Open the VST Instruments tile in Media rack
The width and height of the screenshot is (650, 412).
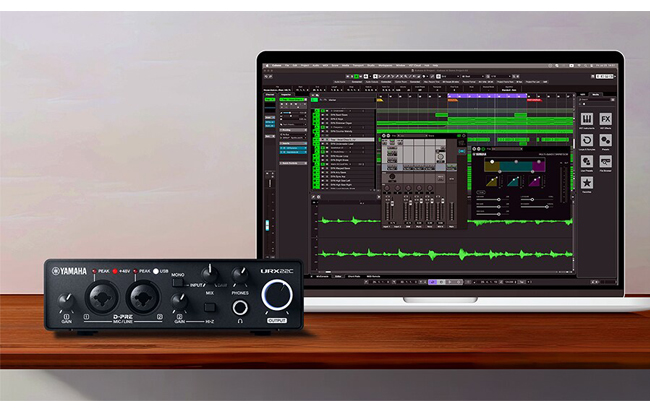[587, 119]
